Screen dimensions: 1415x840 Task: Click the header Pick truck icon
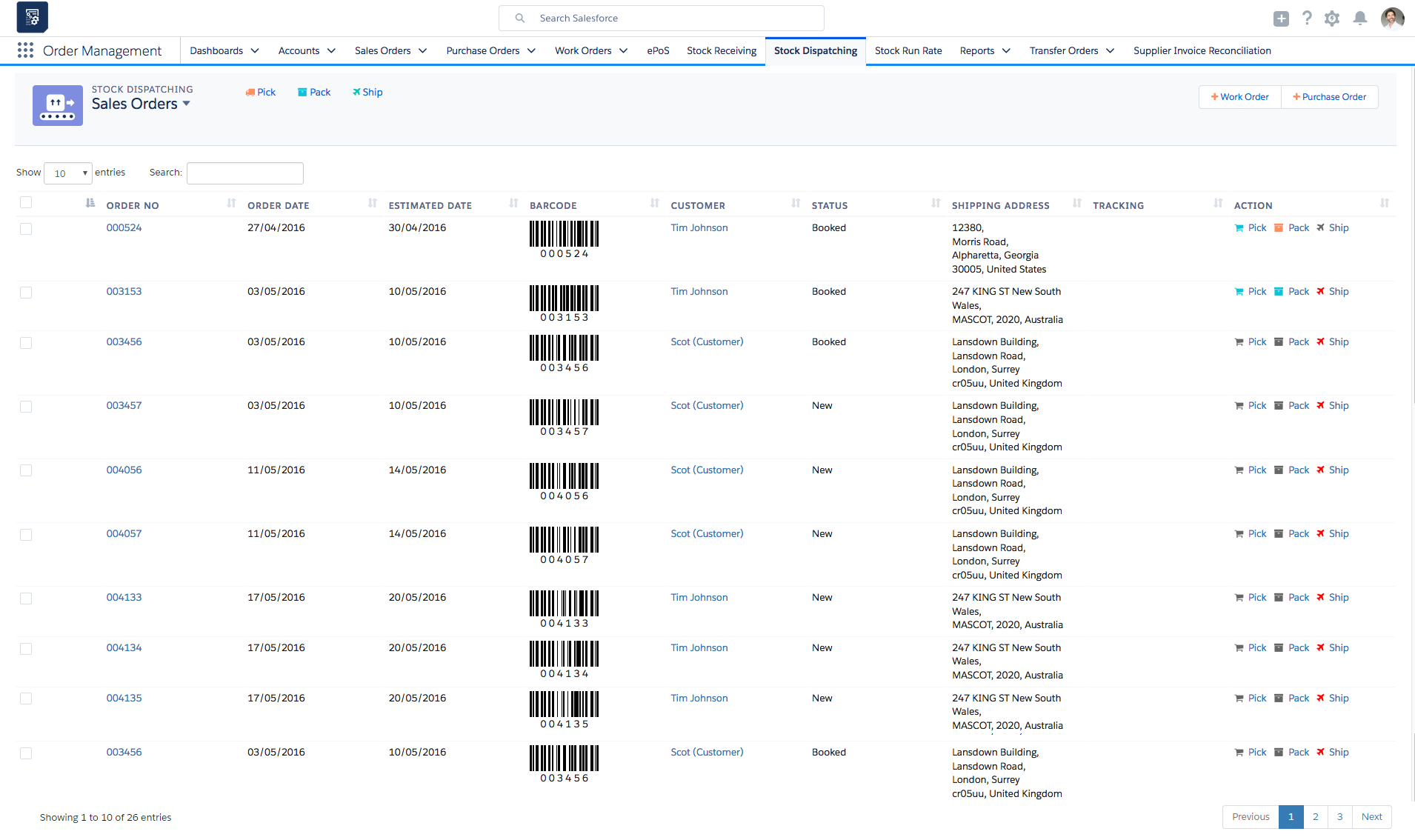[x=250, y=93]
